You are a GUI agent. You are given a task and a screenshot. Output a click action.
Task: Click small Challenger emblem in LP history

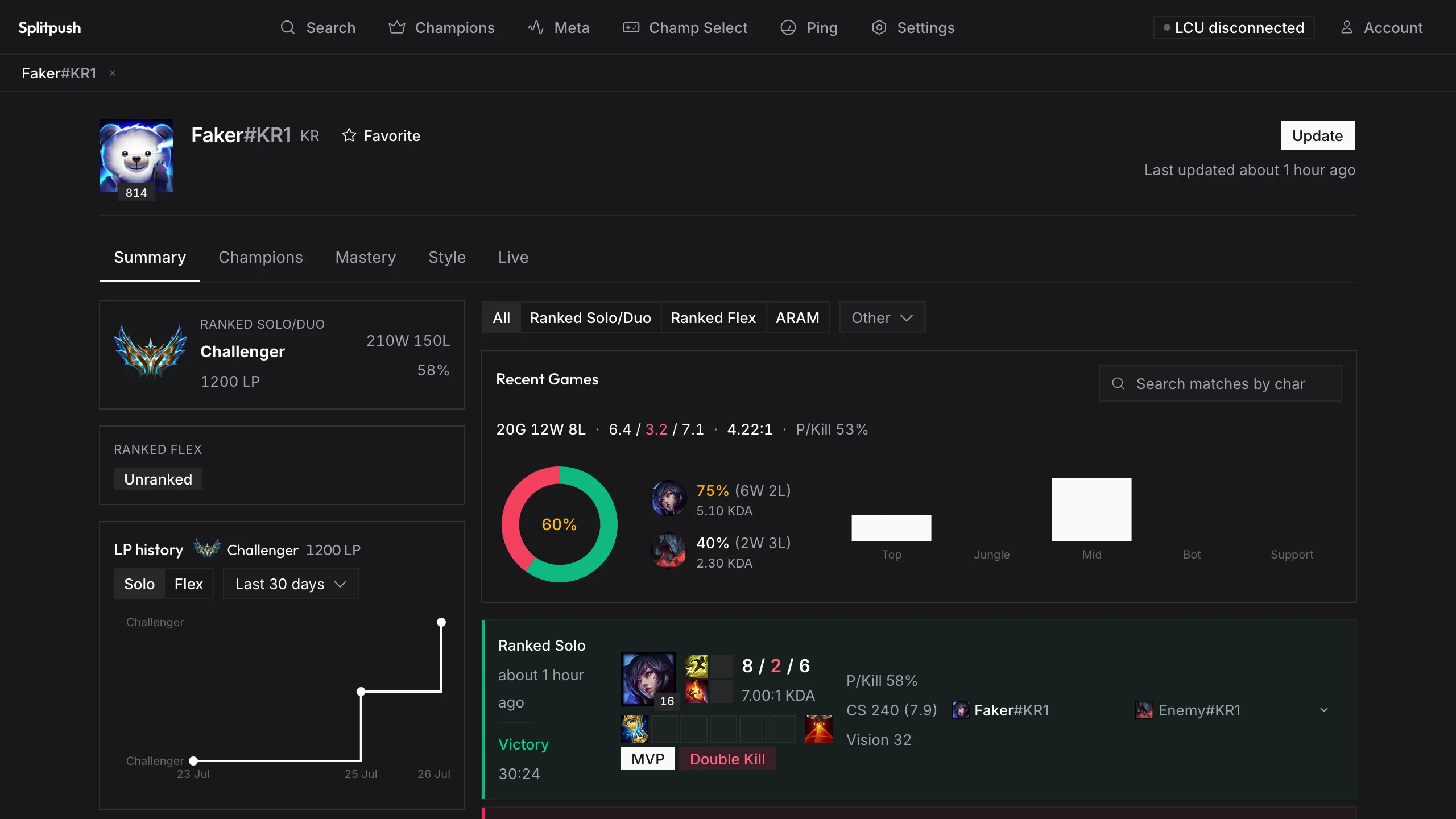click(206, 549)
